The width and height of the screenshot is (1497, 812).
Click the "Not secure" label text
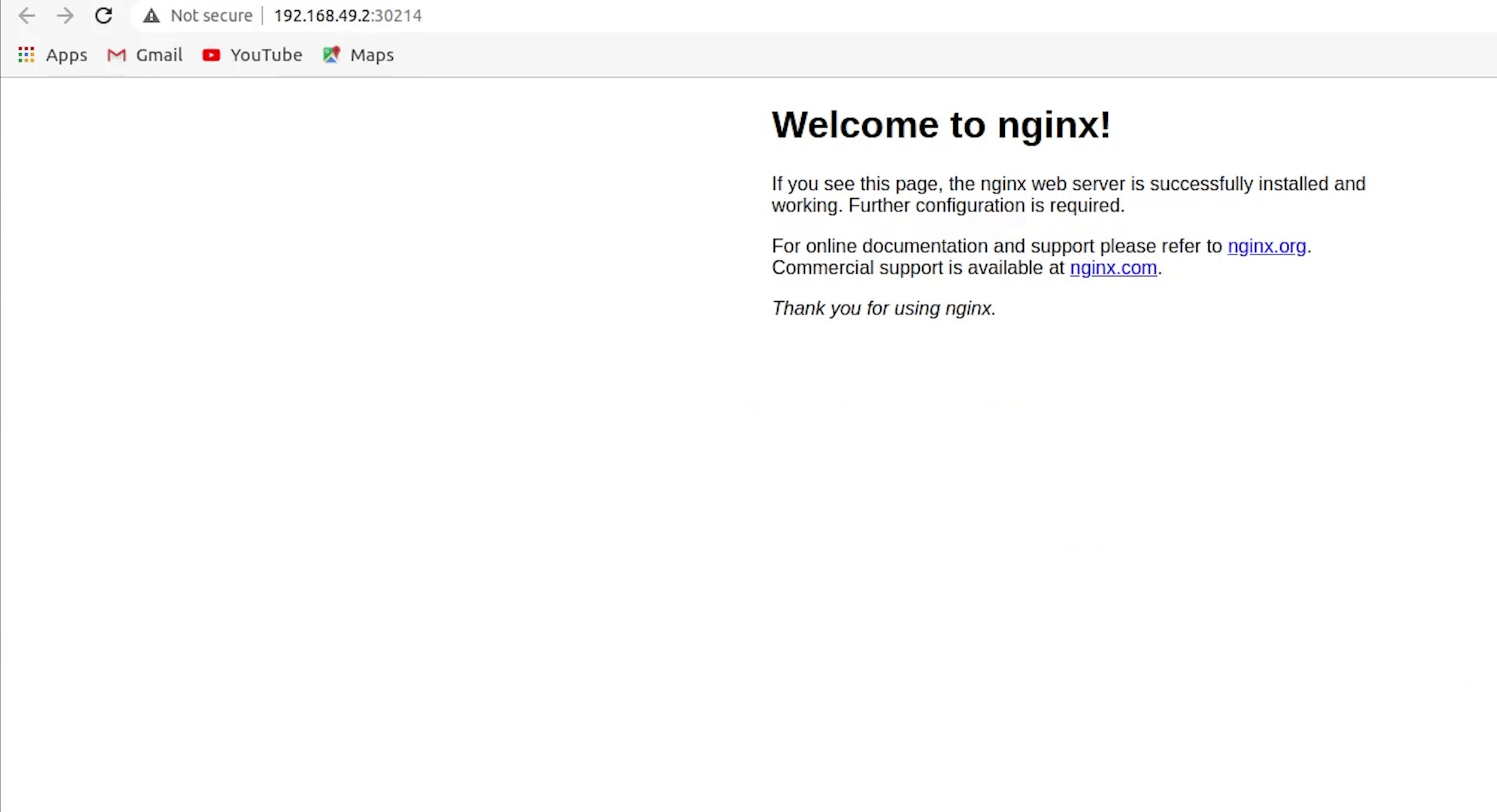(x=211, y=16)
